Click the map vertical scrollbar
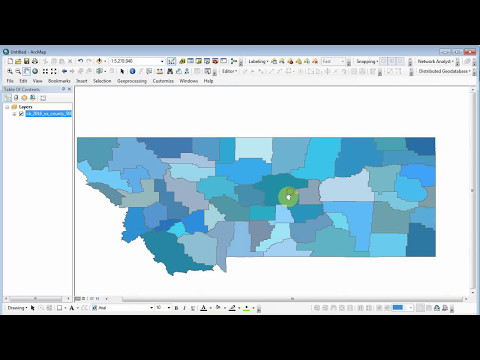Viewport: 480px width, 360px height. pyautogui.click(x=473, y=191)
